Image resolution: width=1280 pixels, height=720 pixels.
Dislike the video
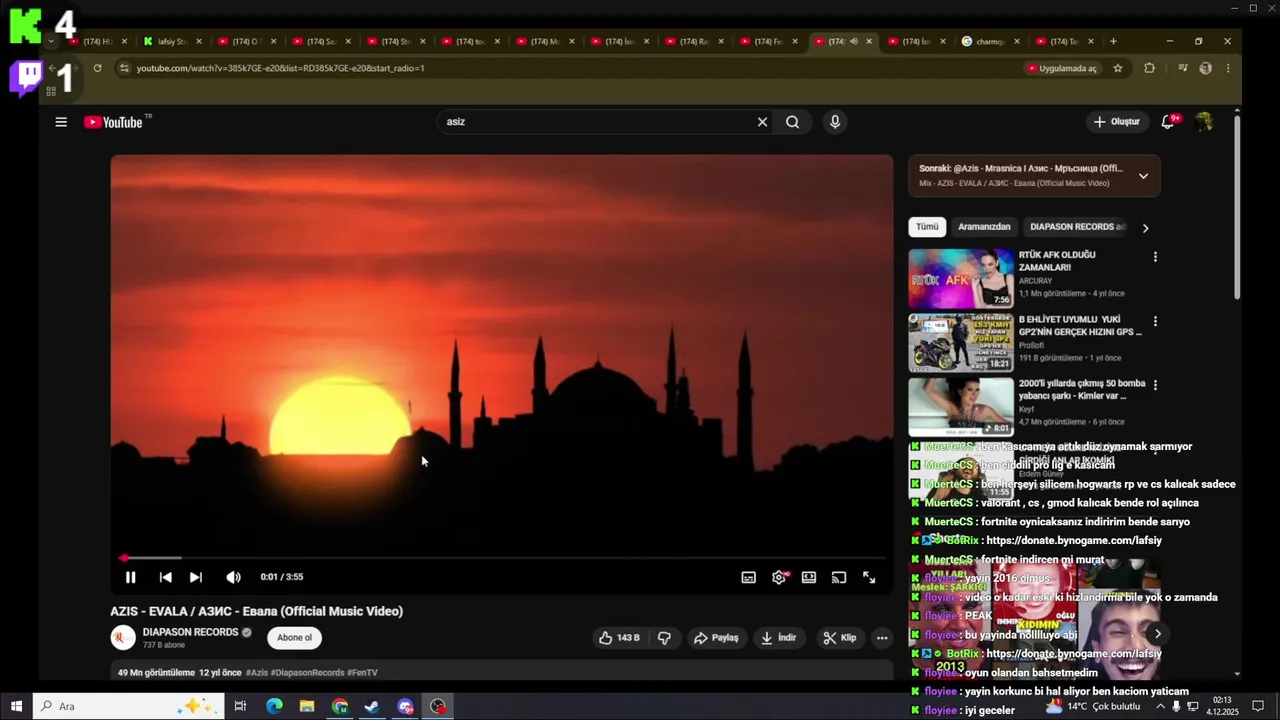664,638
